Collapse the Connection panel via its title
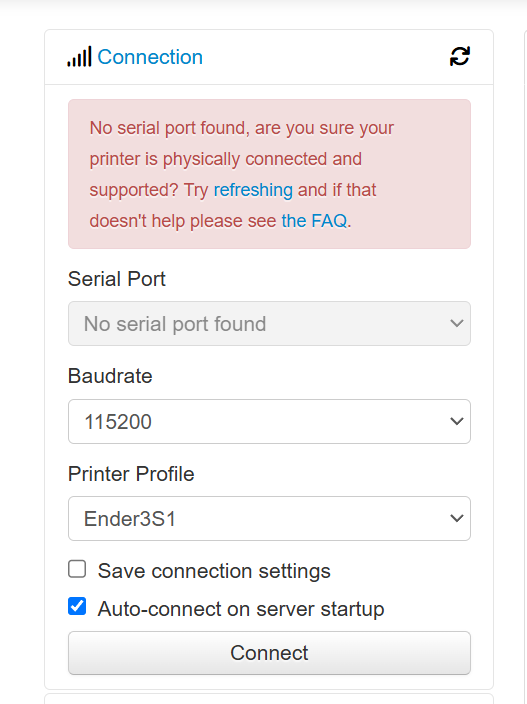The height and width of the screenshot is (704, 527). click(150, 57)
